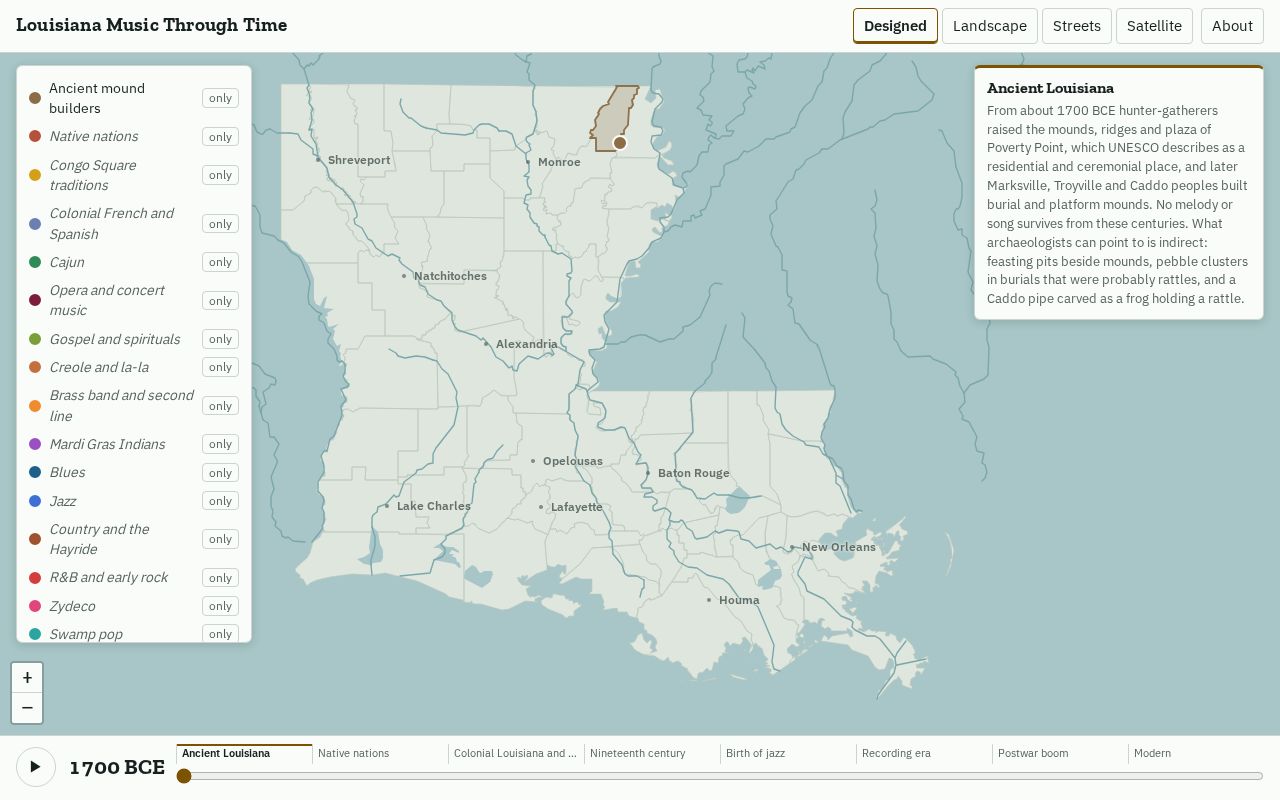Switch to the Landscape basemap

click(989, 26)
